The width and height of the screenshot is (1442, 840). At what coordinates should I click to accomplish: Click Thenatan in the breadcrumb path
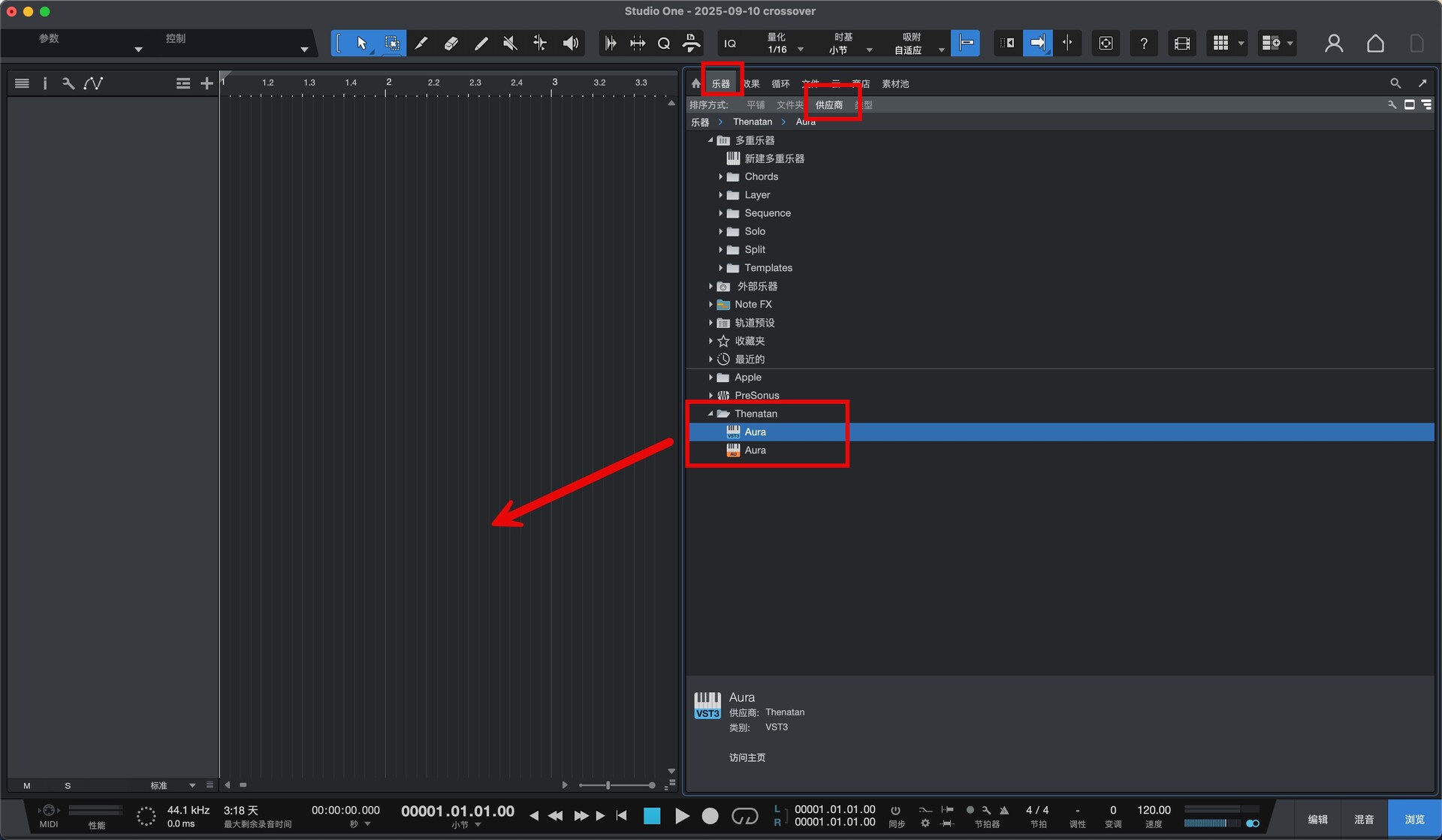click(x=753, y=122)
